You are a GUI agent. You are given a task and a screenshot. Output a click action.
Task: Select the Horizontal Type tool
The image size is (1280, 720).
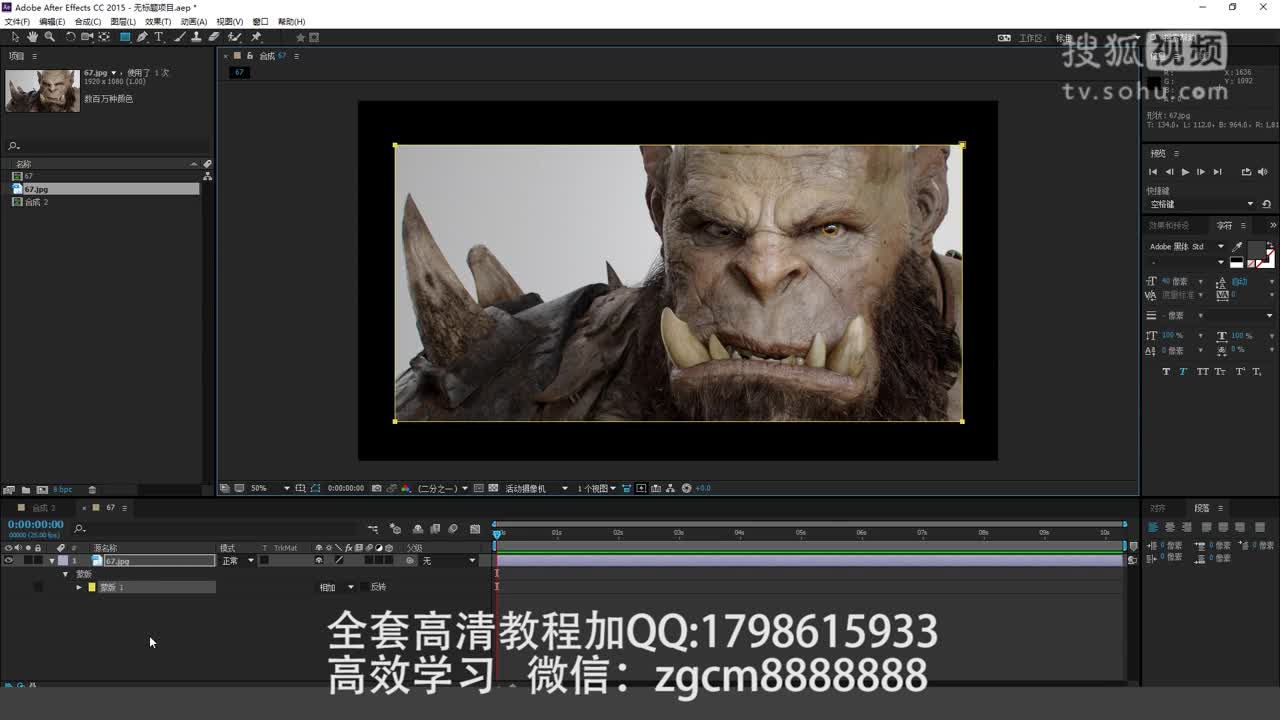point(158,36)
